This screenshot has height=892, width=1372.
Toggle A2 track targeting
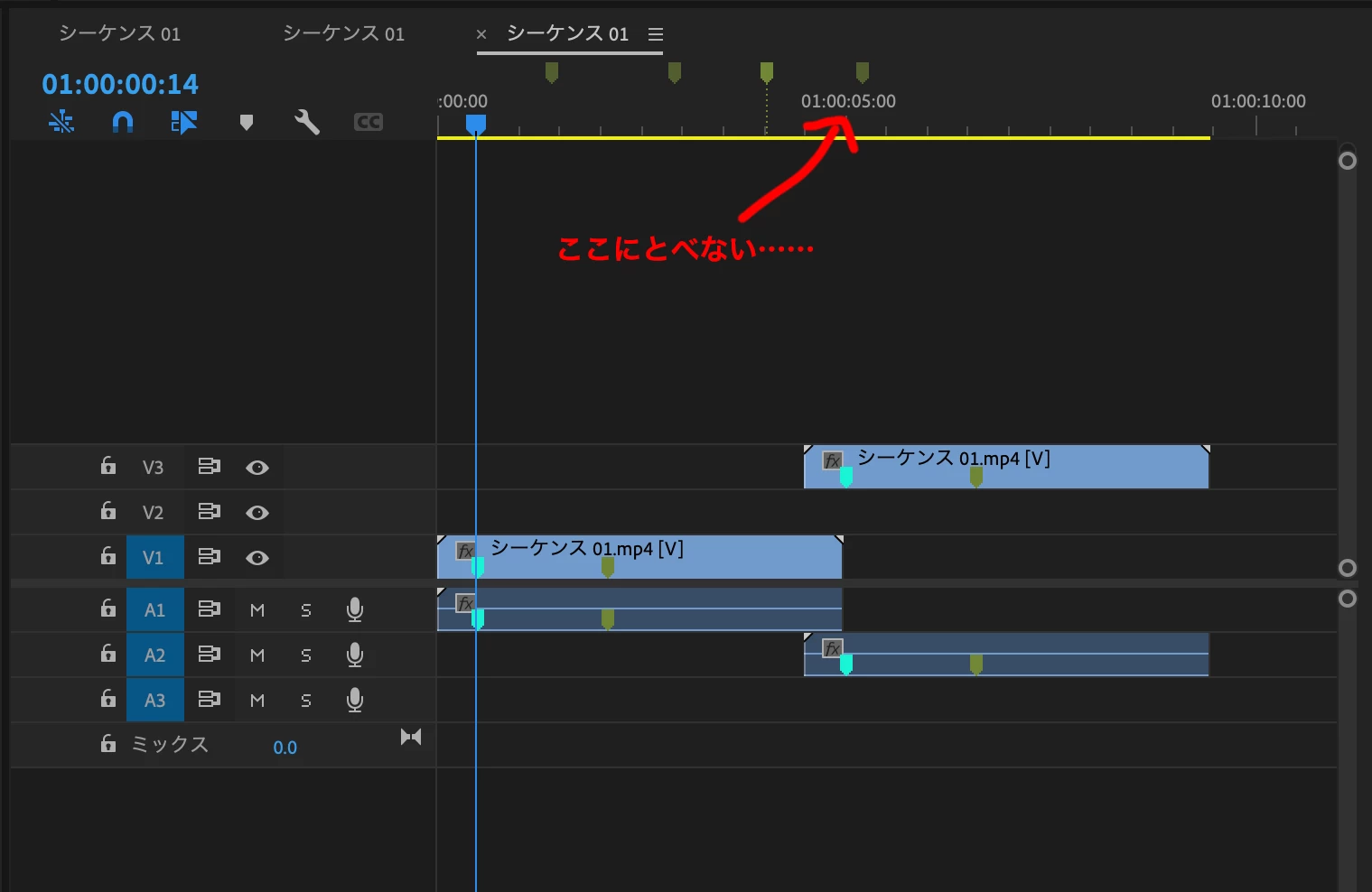tap(155, 655)
